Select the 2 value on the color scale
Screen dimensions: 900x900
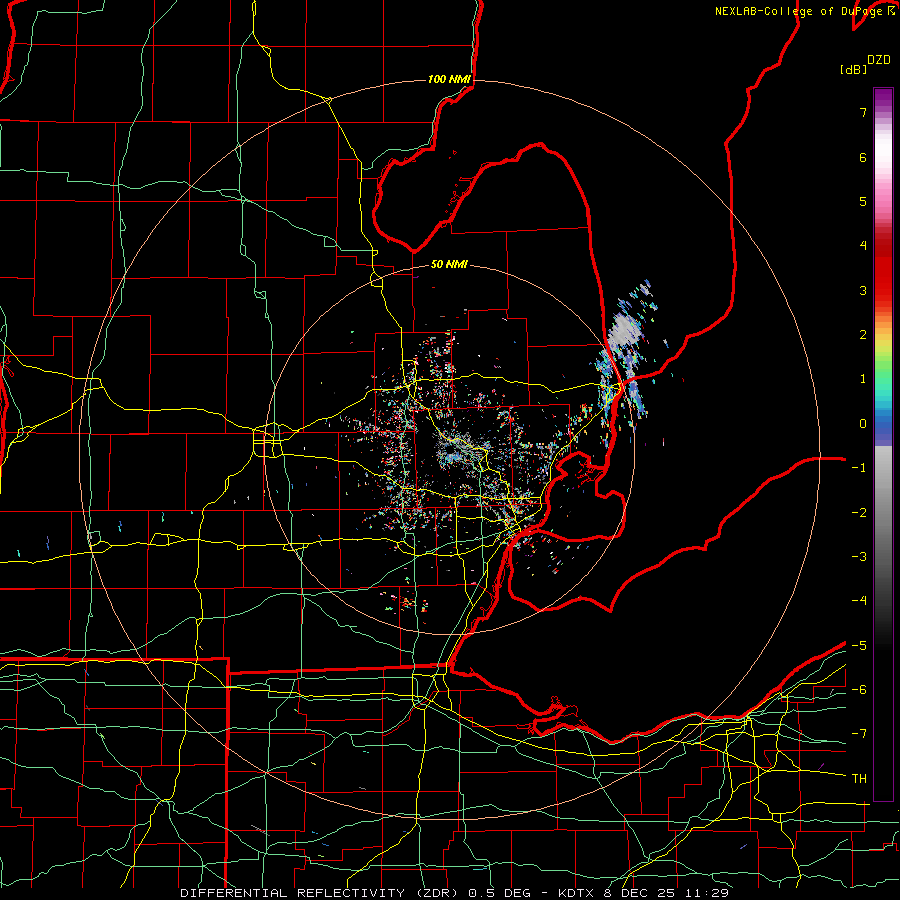pos(863,335)
